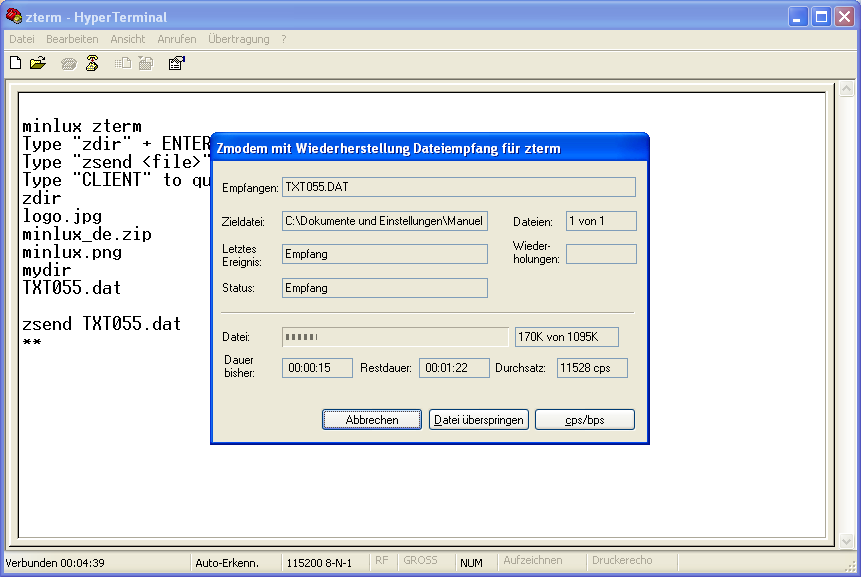Click the New connection toolbar icon
The image size is (861, 577).
(x=15, y=63)
